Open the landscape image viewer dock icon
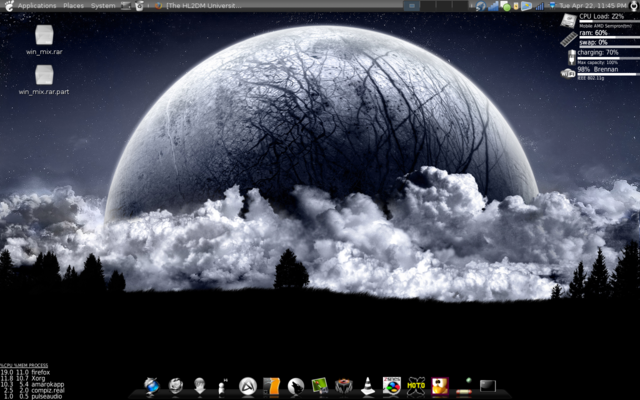Image resolution: width=640 pixels, height=400 pixels. 320,386
